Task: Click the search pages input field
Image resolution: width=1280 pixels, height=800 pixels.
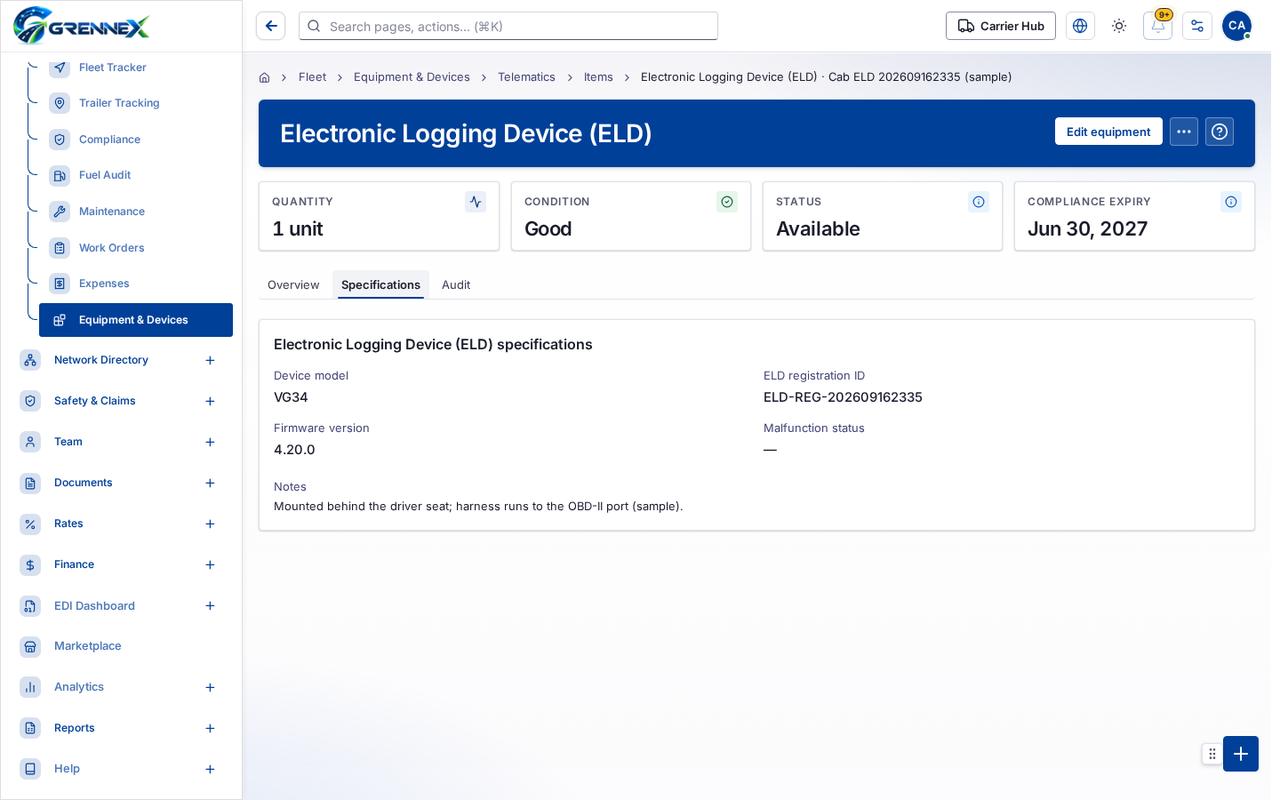Action: point(508,26)
